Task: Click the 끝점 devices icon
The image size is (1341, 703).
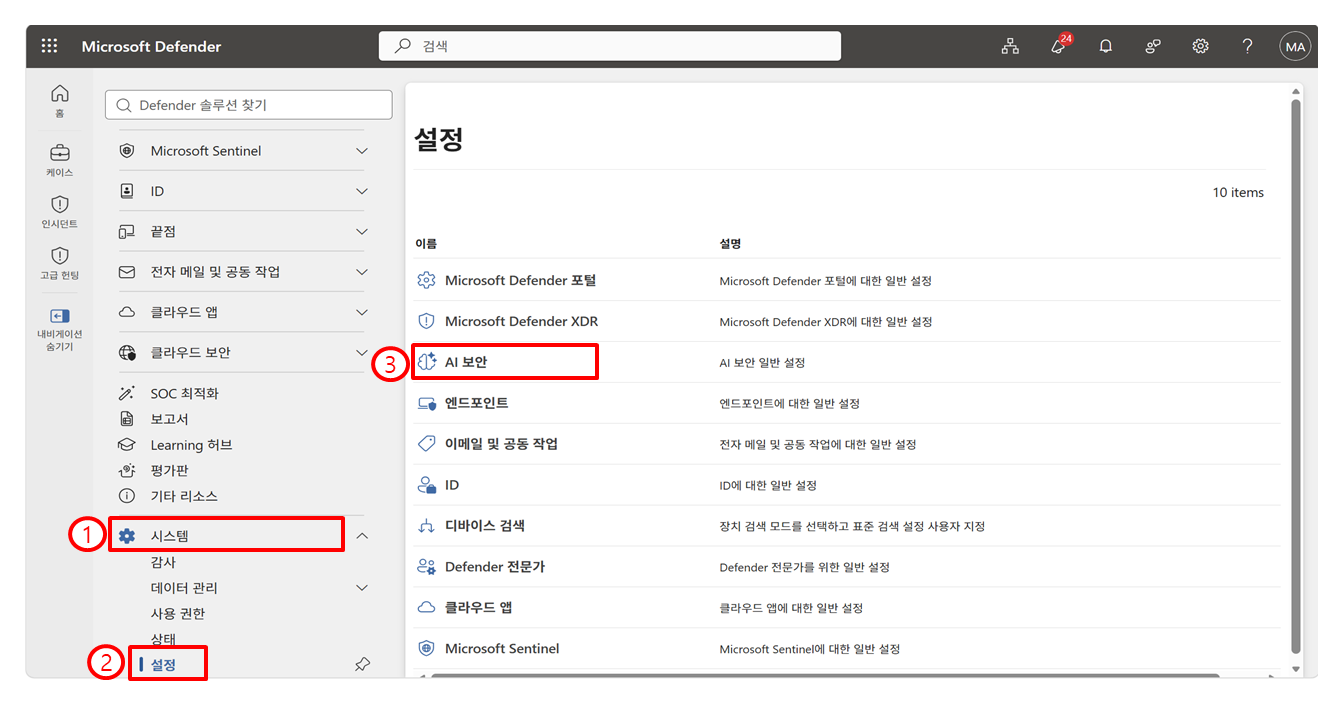Action: click(x=127, y=231)
